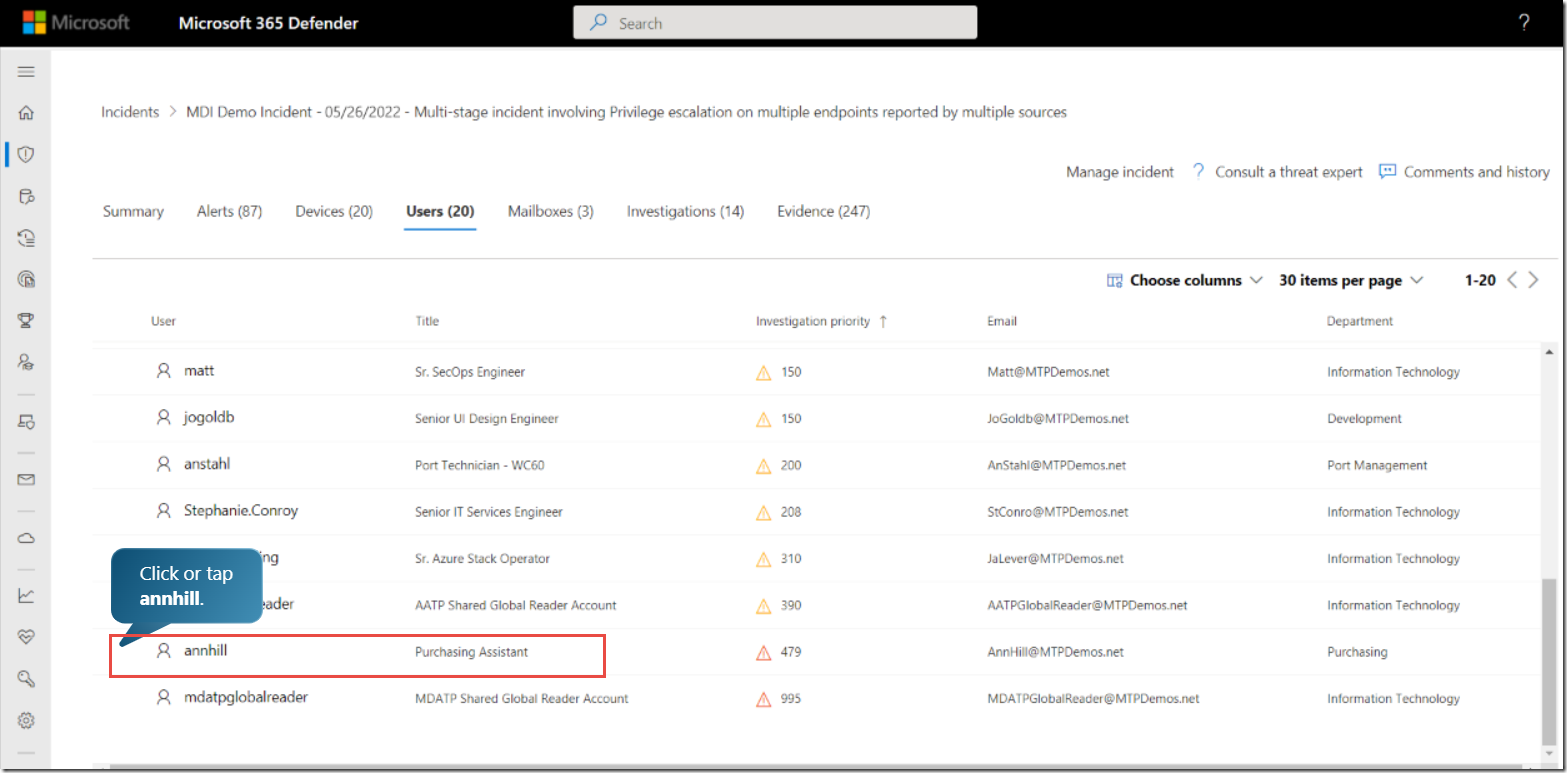Image resolution: width=1567 pixels, height=773 pixels.
Task: Open user anstahl
Action: coord(207,464)
